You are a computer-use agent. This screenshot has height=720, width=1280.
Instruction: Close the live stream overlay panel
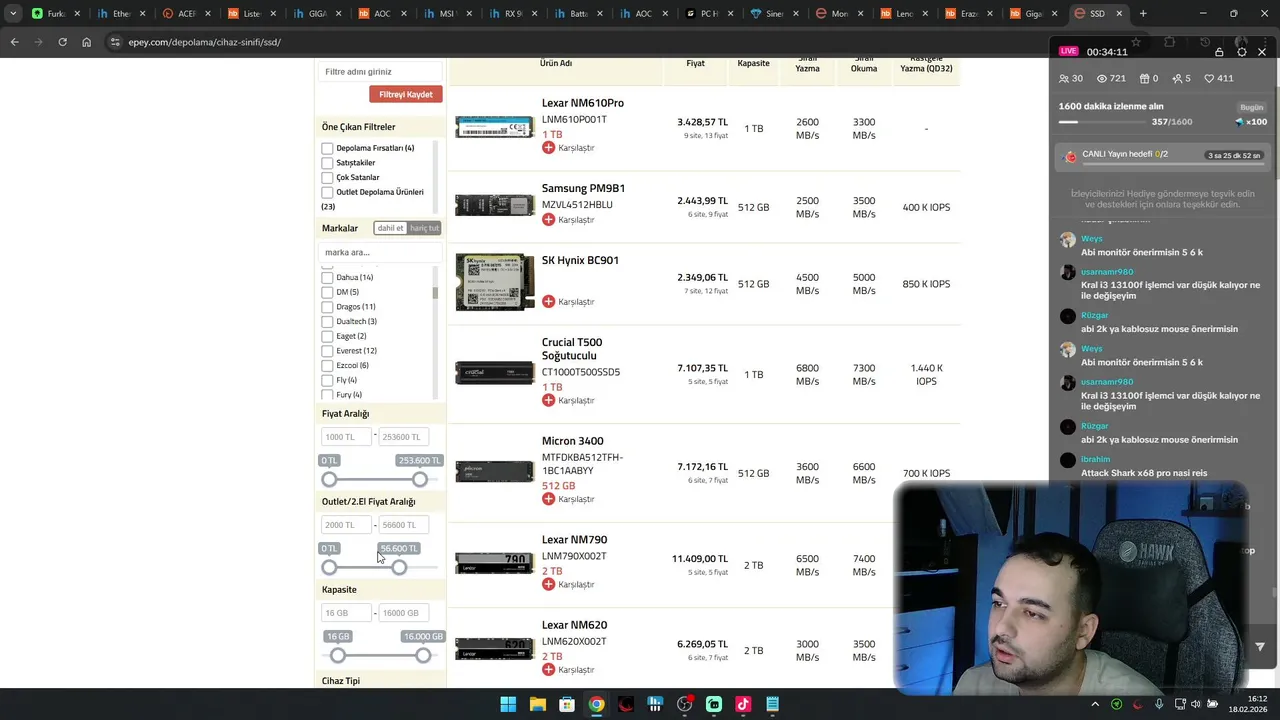coord(1262,52)
